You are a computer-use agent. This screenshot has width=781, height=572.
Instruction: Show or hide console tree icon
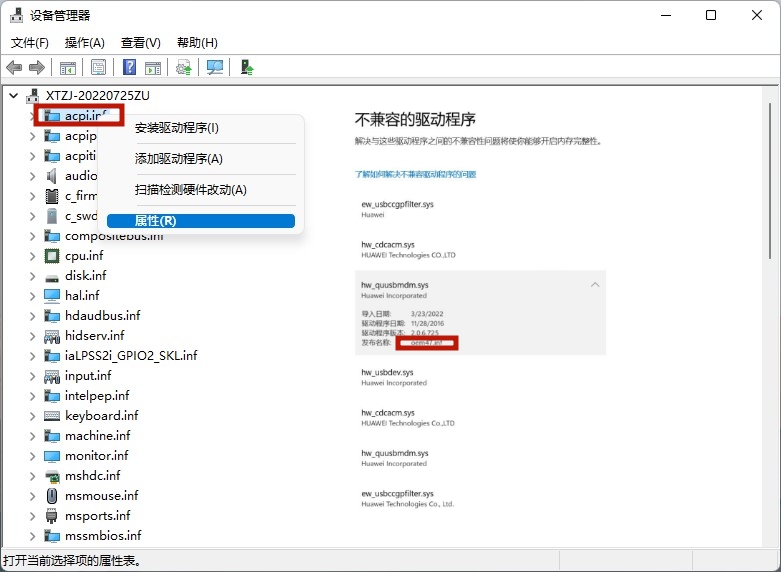click(x=68, y=67)
